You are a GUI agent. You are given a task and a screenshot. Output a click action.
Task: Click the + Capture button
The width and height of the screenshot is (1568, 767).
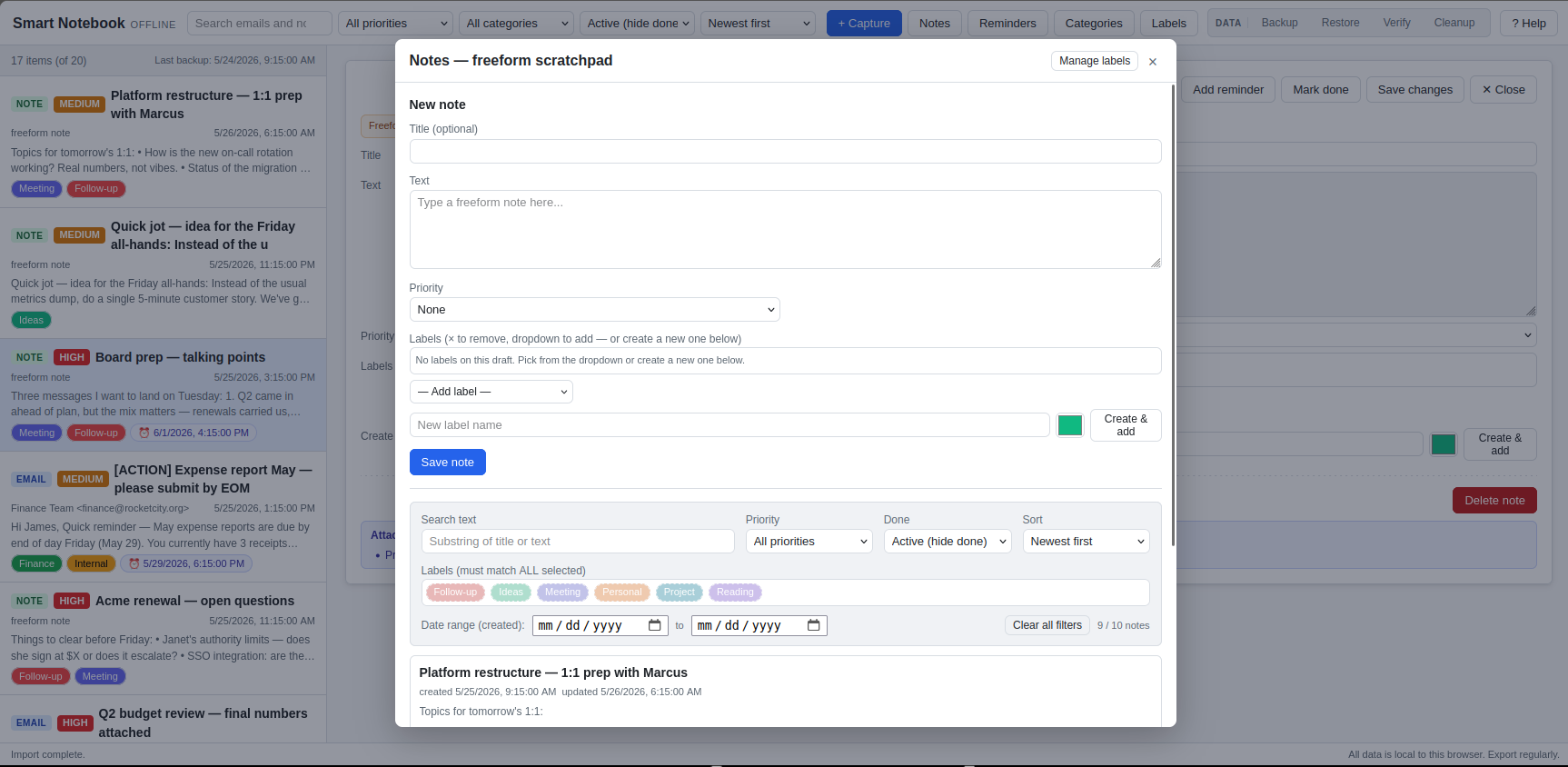click(864, 24)
